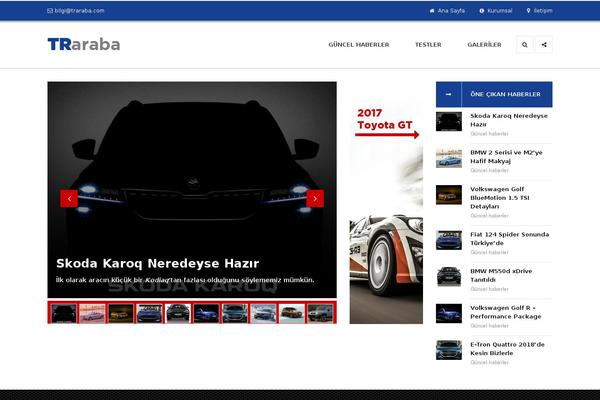Click the home icon beside Ana Sayfa

[x=432, y=11]
